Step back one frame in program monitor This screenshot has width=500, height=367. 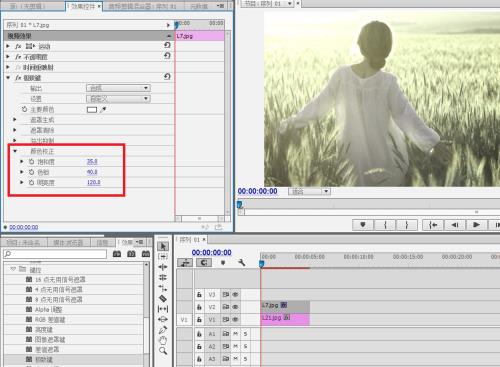pos(455,225)
